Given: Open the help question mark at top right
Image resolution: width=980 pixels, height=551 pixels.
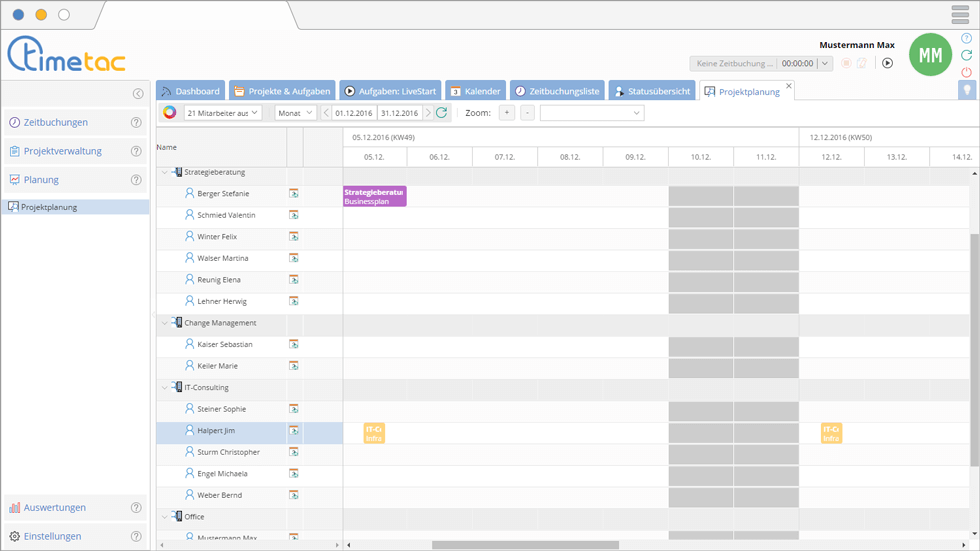Looking at the screenshot, I should [966, 38].
